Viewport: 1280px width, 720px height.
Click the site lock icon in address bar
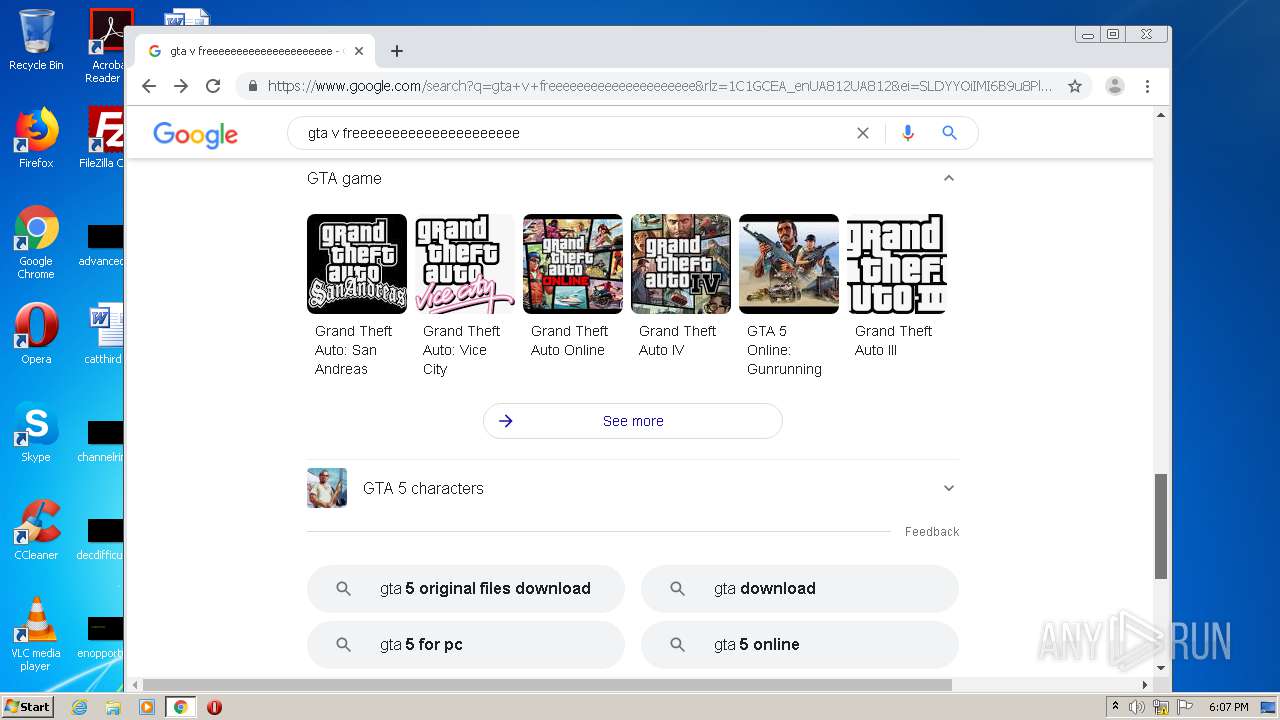253,86
